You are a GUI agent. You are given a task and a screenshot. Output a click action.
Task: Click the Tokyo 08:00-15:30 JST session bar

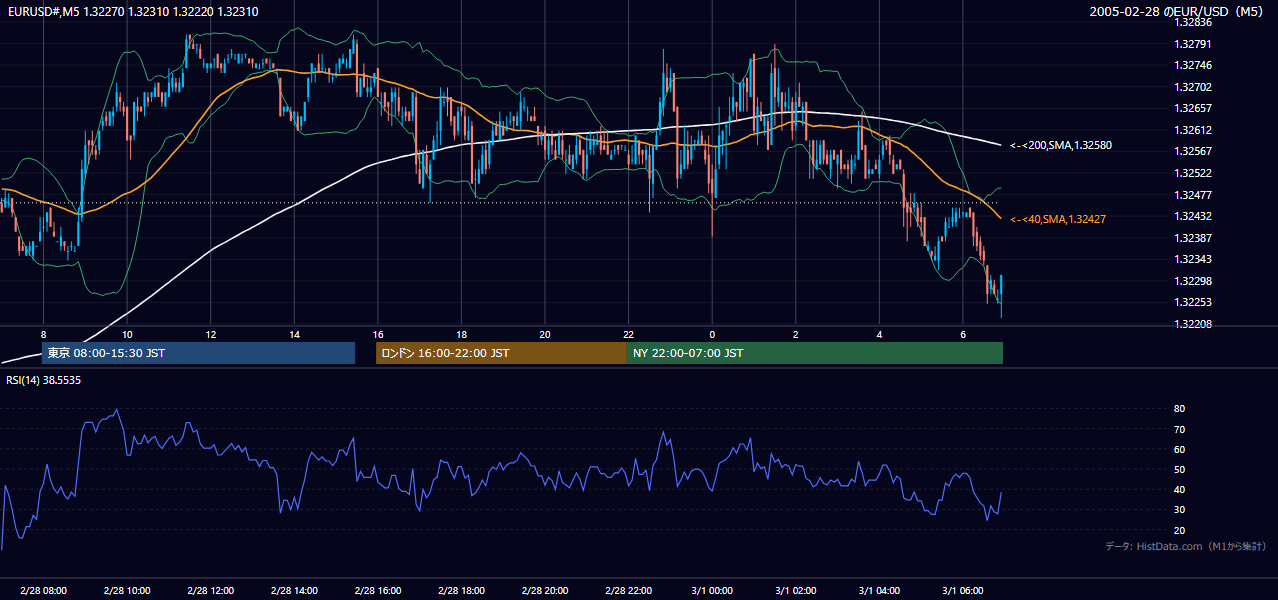tap(198, 353)
